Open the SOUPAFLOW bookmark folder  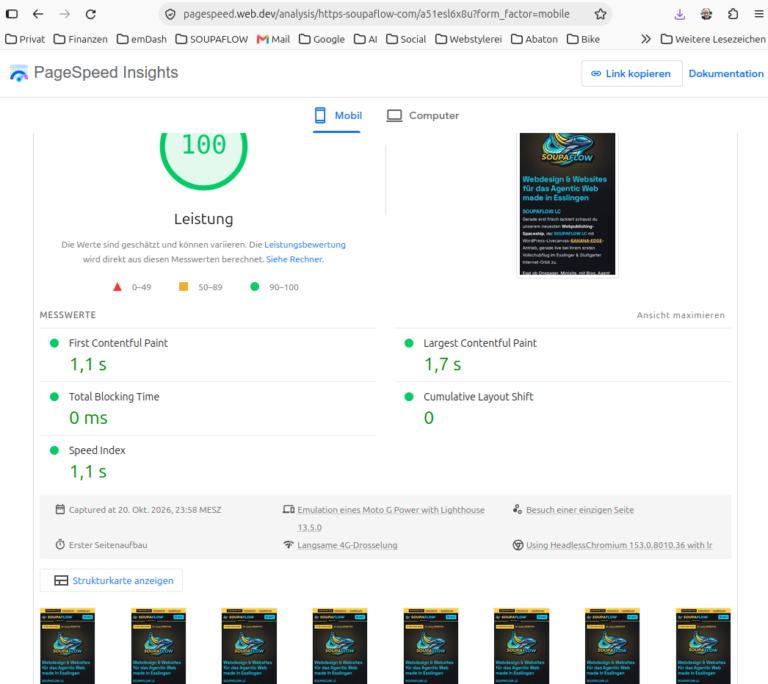click(212, 39)
